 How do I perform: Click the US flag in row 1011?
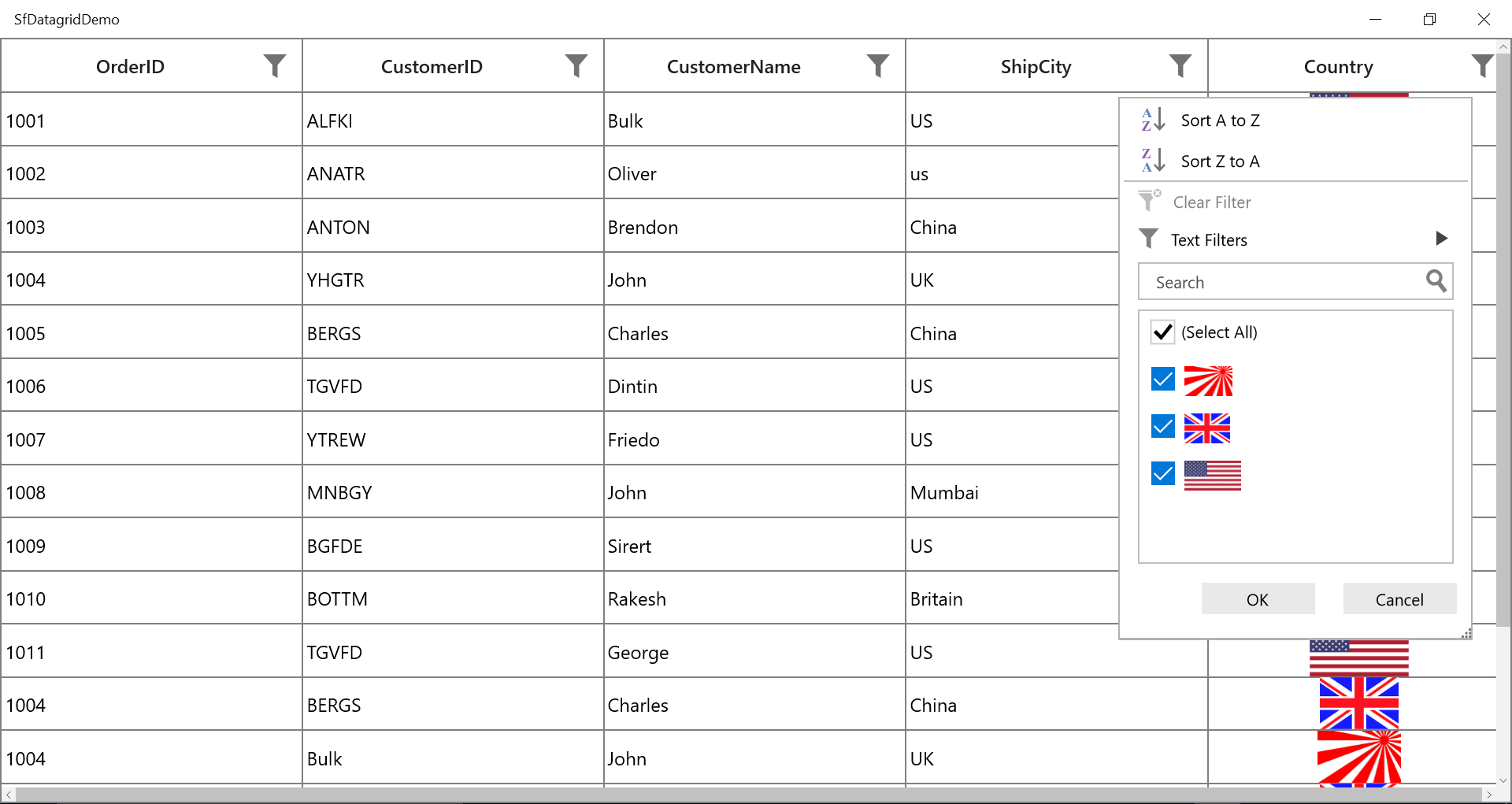pos(1359,658)
